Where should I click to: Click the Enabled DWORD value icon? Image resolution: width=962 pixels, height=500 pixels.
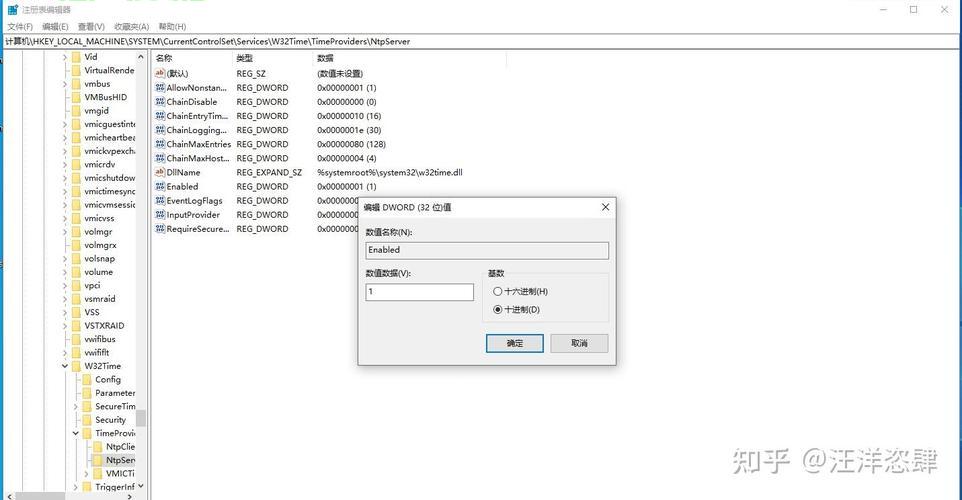pyautogui.click(x=159, y=186)
